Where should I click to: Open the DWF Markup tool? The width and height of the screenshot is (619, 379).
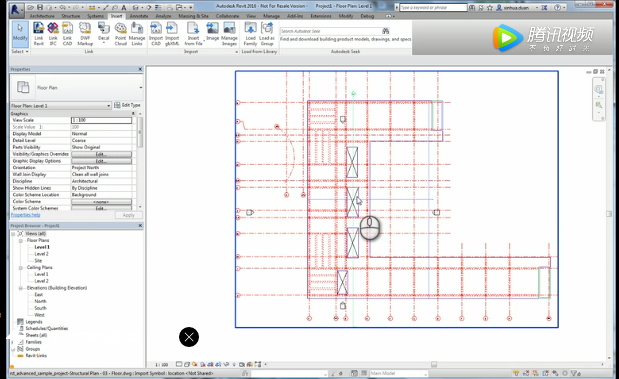pyautogui.click(x=85, y=34)
